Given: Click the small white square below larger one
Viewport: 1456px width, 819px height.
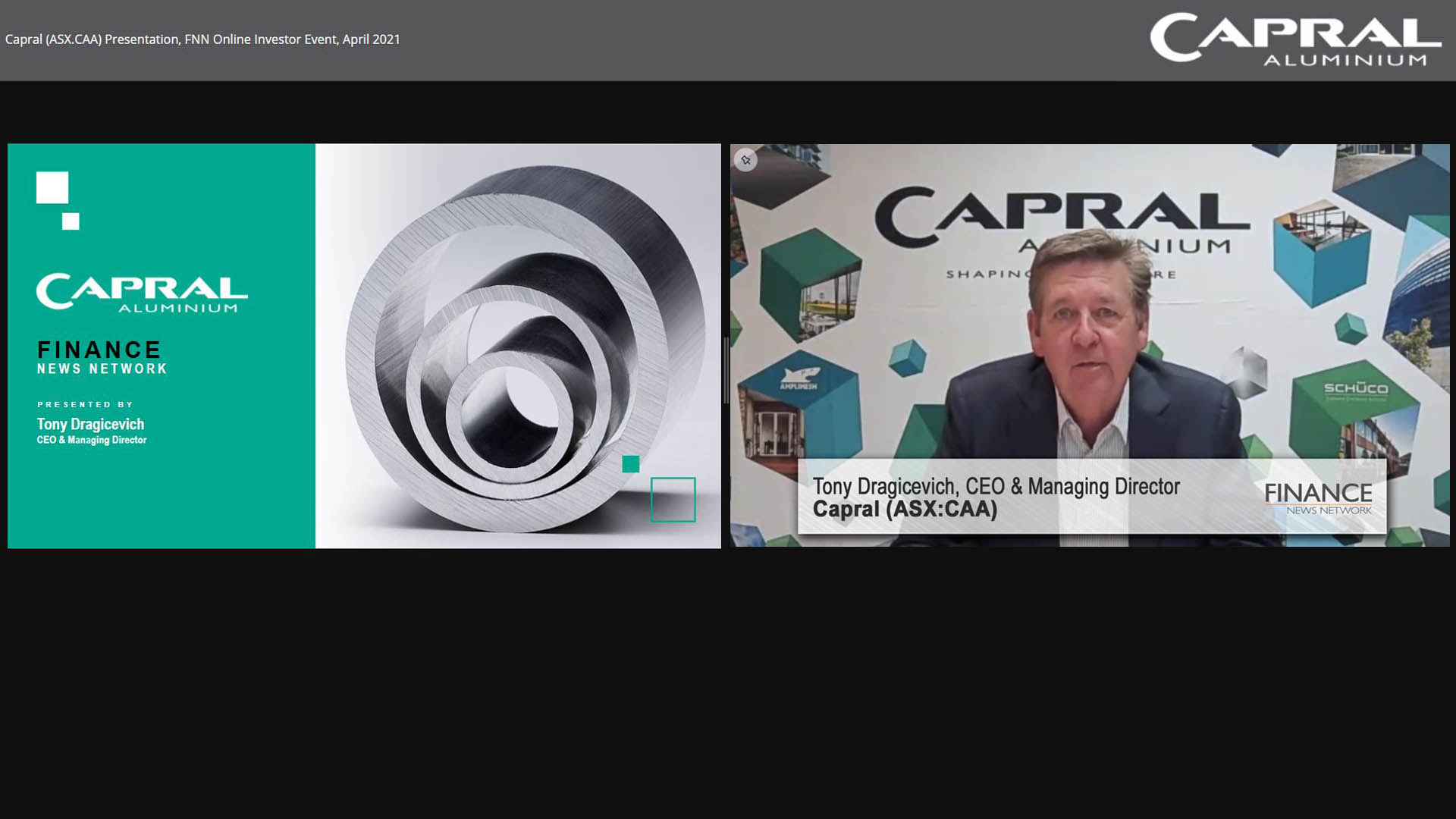Looking at the screenshot, I should (x=71, y=221).
